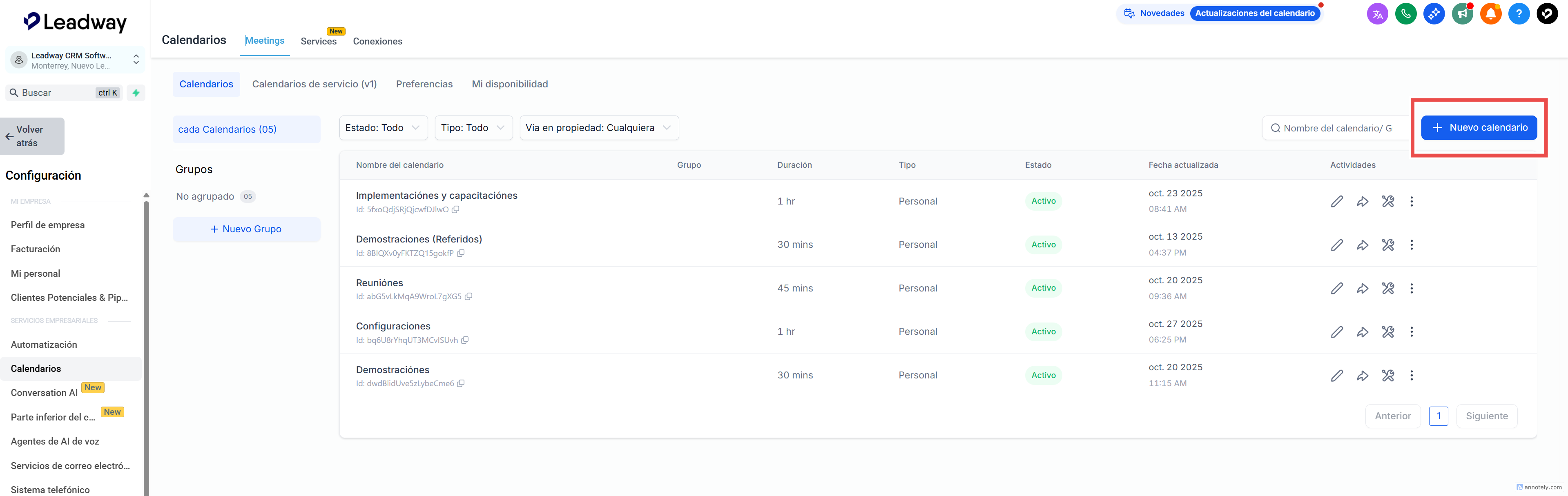
Task: Click the Nuevo calendario button
Action: 1479,128
